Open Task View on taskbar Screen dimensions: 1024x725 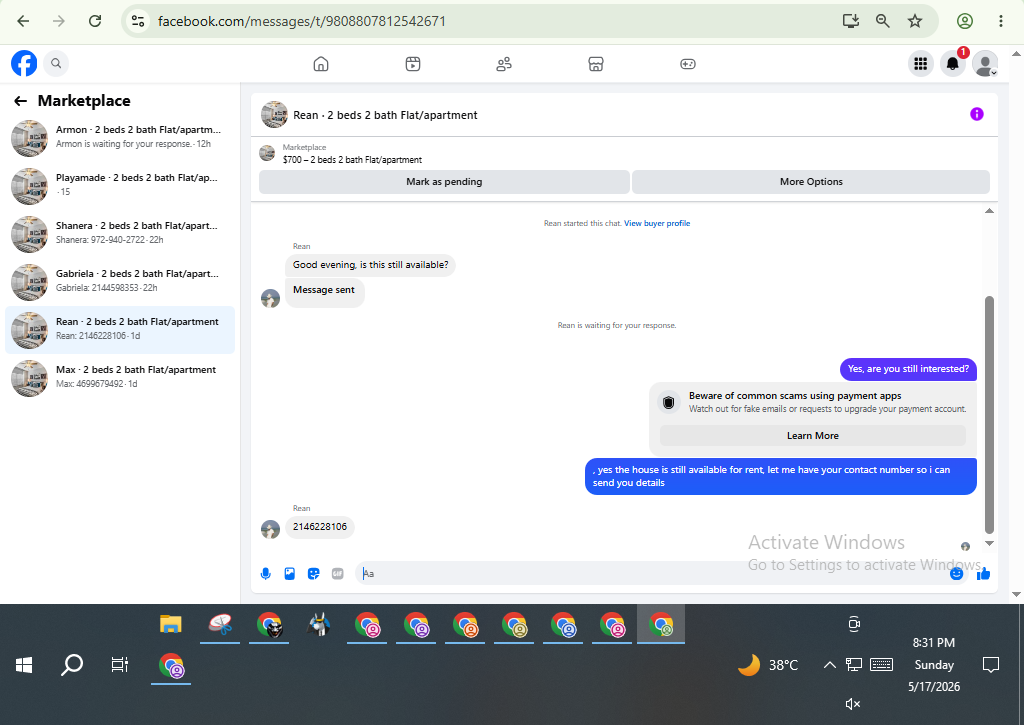coord(120,665)
